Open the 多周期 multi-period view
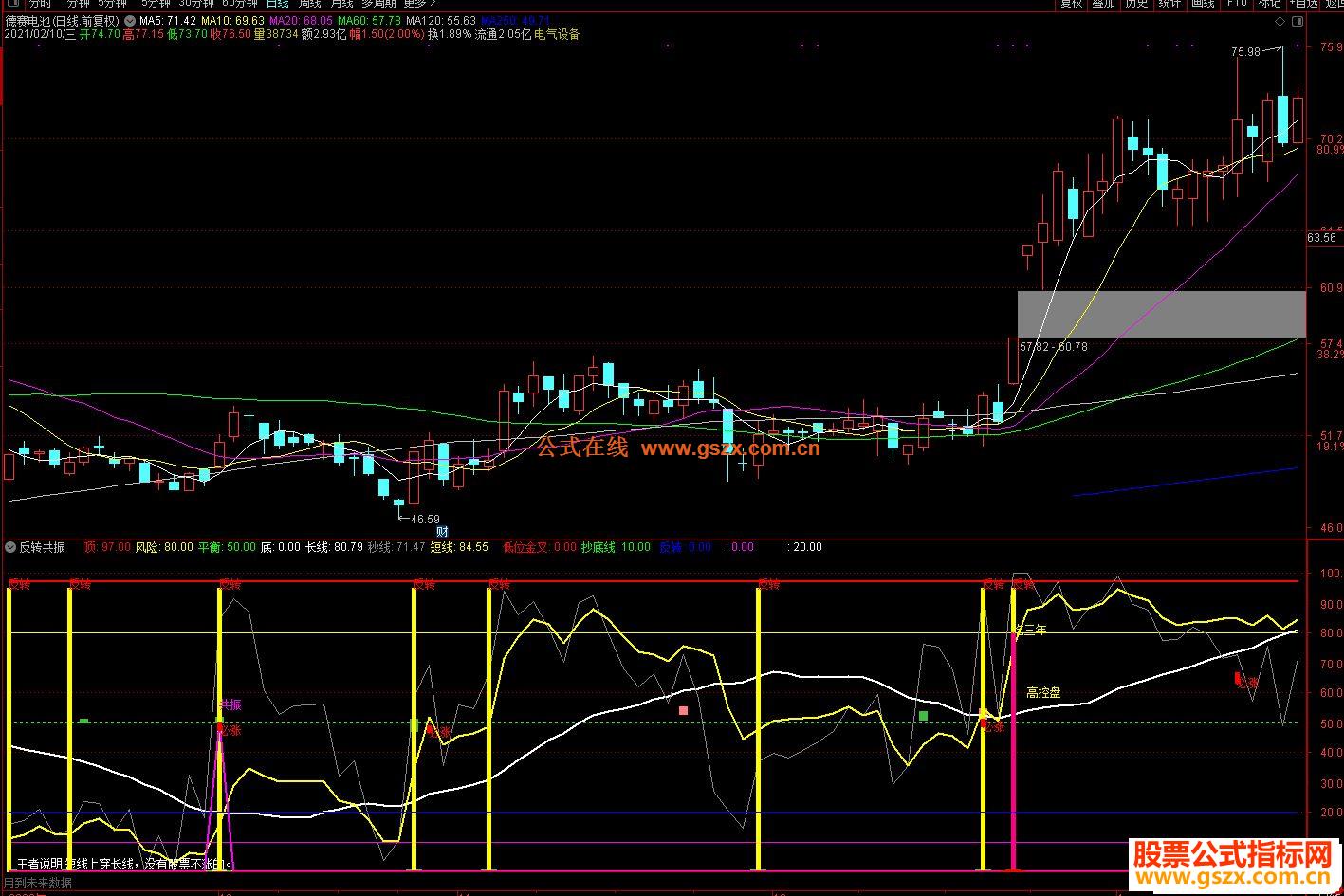The image size is (1344, 896). point(378,3)
